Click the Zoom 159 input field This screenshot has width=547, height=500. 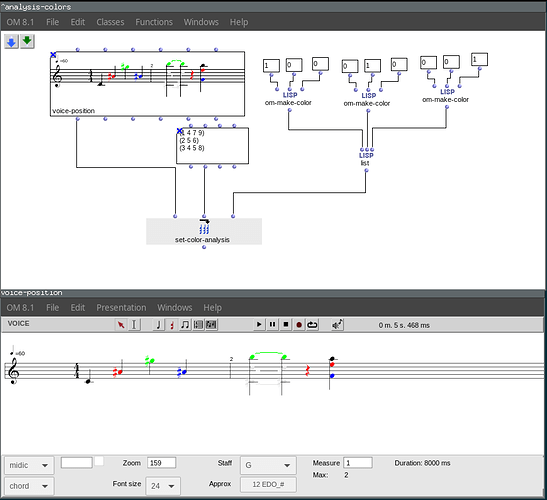(161, 463)
